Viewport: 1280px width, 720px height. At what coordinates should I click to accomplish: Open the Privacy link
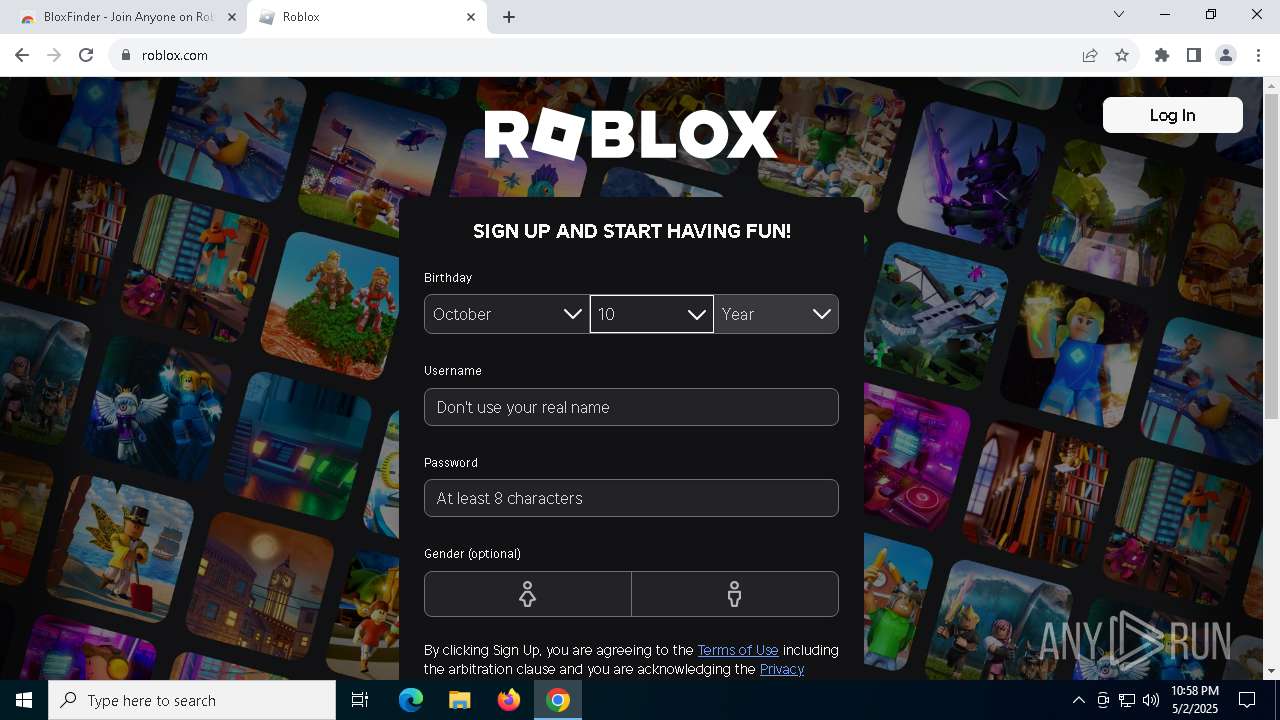pyautogui.click(x=782, y=669)
